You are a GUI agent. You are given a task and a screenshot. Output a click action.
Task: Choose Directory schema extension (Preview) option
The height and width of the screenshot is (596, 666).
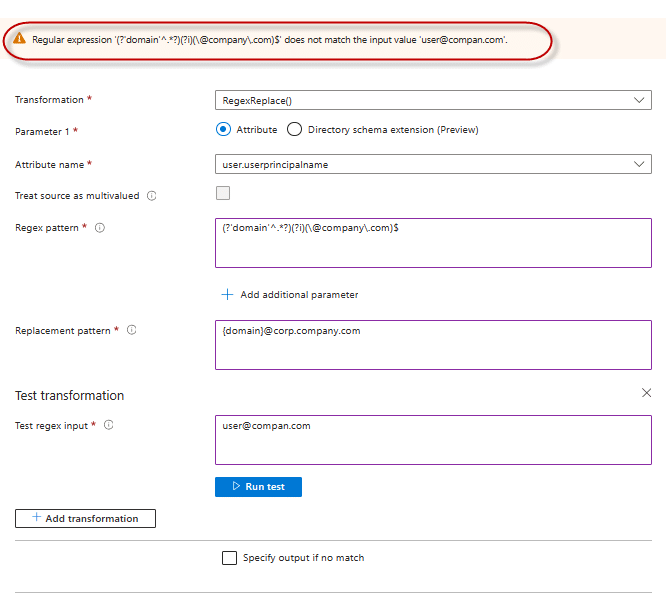pyautogui.click(x=294, y=130)
